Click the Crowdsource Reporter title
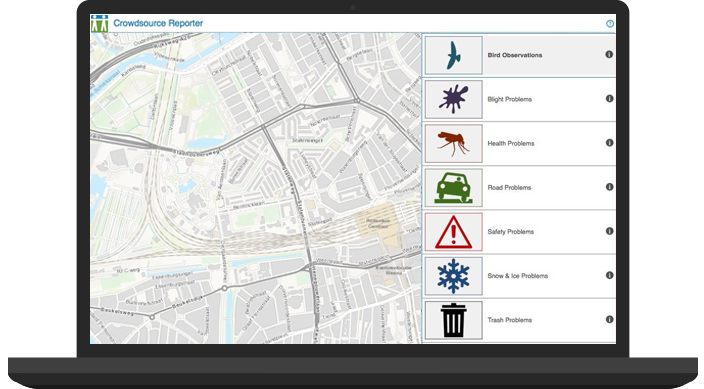The width and height of the screenshot is (704, 389). (158, 23)
